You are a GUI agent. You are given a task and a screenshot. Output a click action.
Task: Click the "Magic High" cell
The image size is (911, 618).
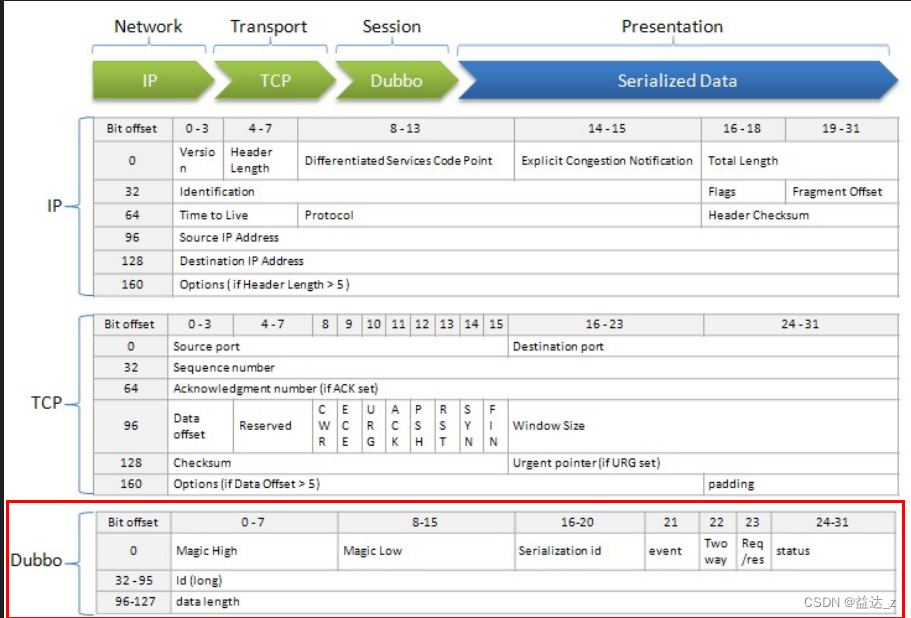254,551
